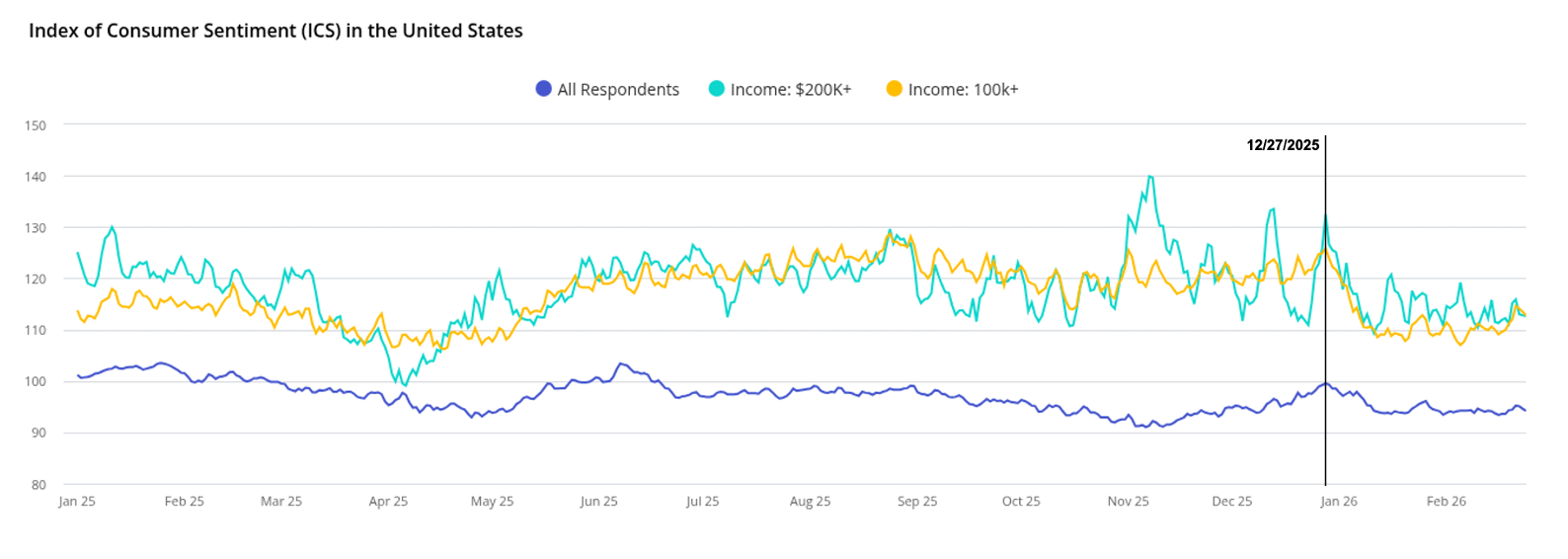Click the Nov 25 x-axis label
Image resolution: width=1568 pixels, height=559 pixels.
click(x=1128, y=502)
